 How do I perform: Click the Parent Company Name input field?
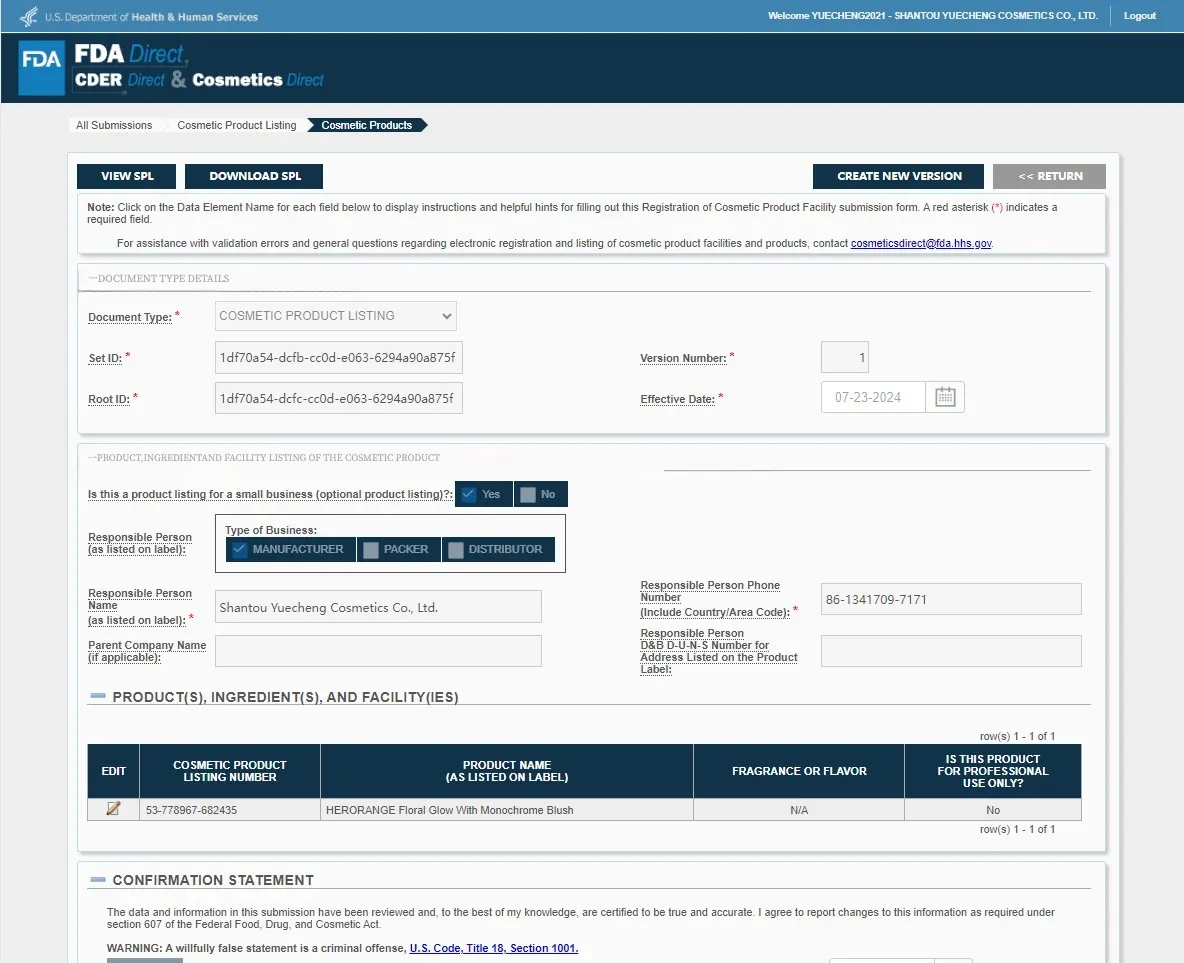(378, 651)
